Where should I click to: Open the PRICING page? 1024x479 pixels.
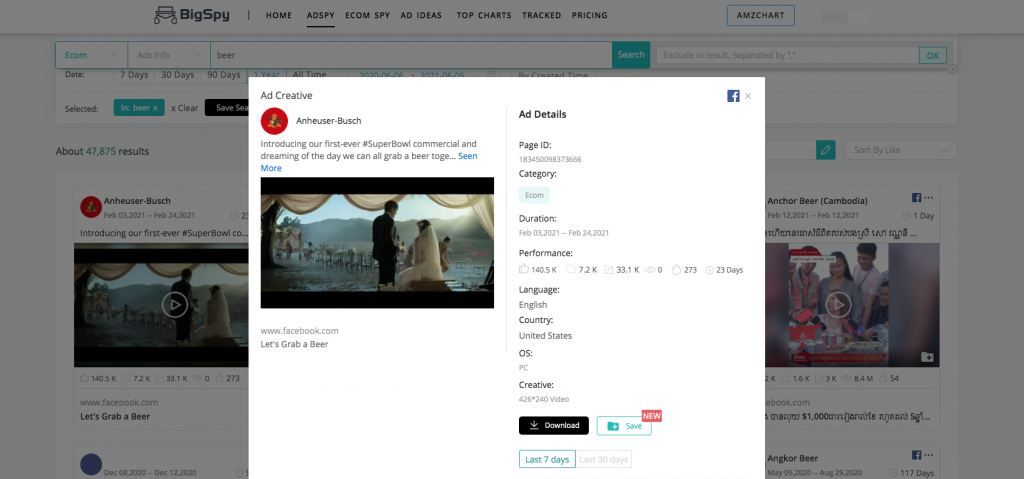[x=589, y=15]
